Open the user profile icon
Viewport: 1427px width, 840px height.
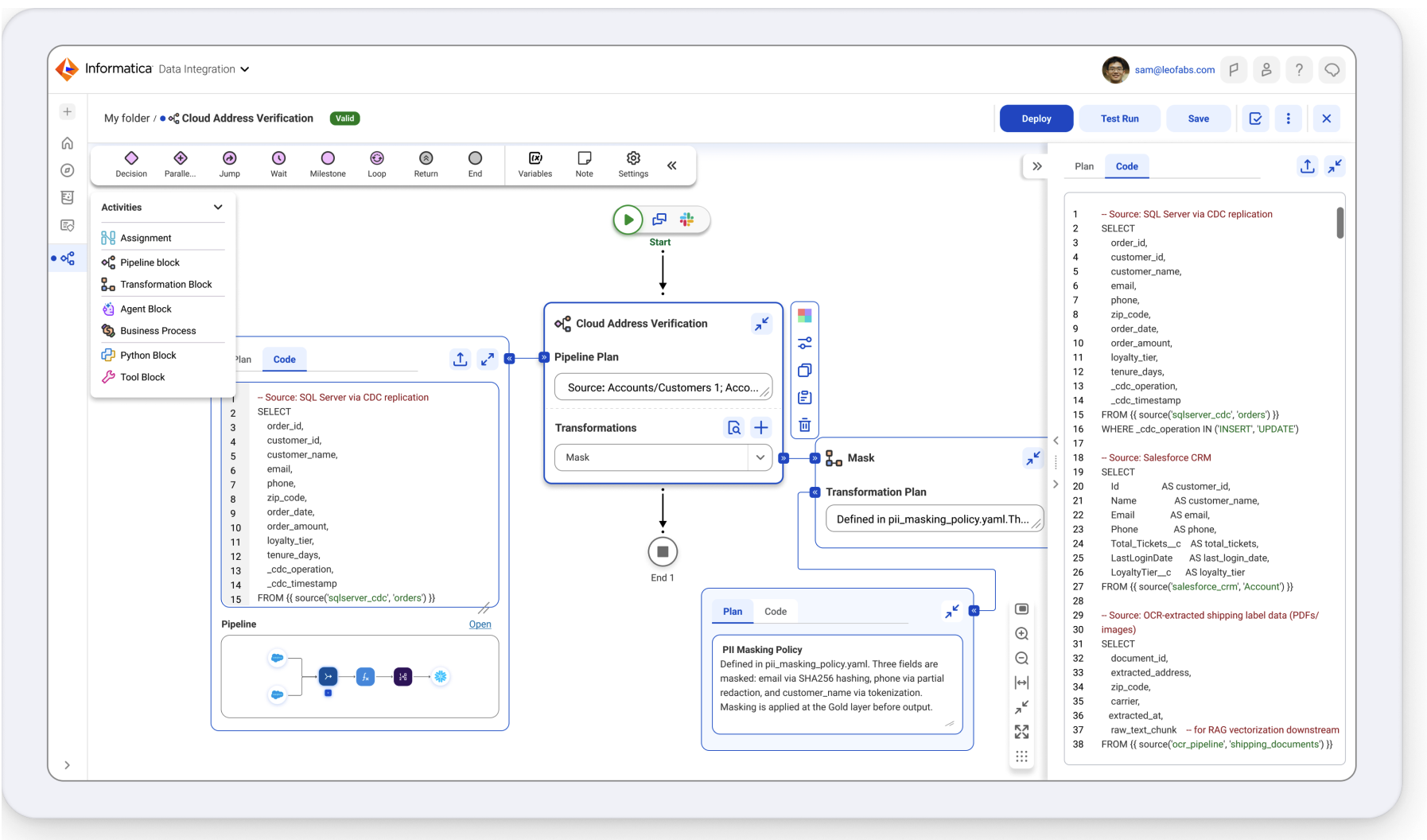click(1266, 70)
